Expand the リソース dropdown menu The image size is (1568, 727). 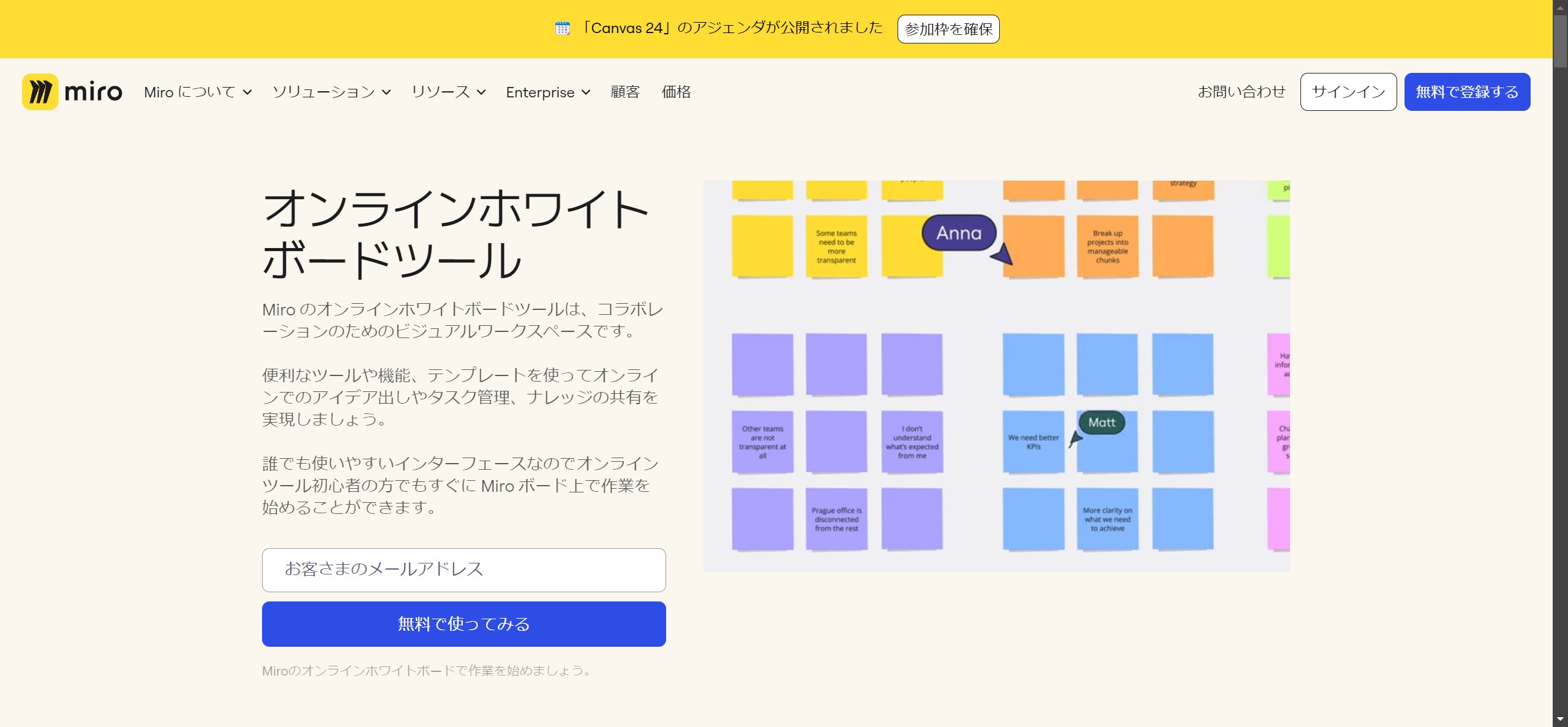(448, 92)
